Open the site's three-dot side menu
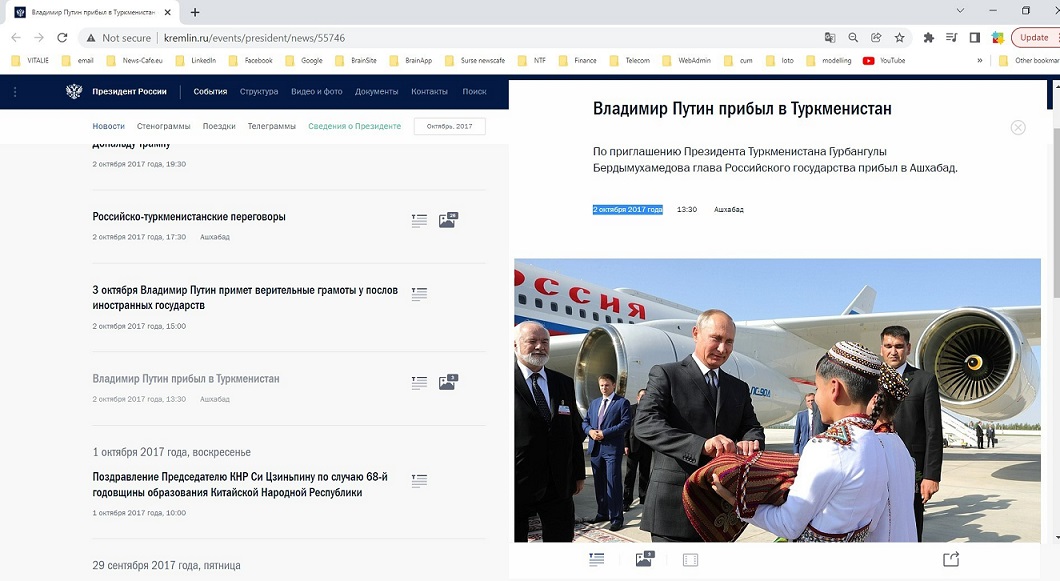 pyautogui.click(x=15, y=91)
